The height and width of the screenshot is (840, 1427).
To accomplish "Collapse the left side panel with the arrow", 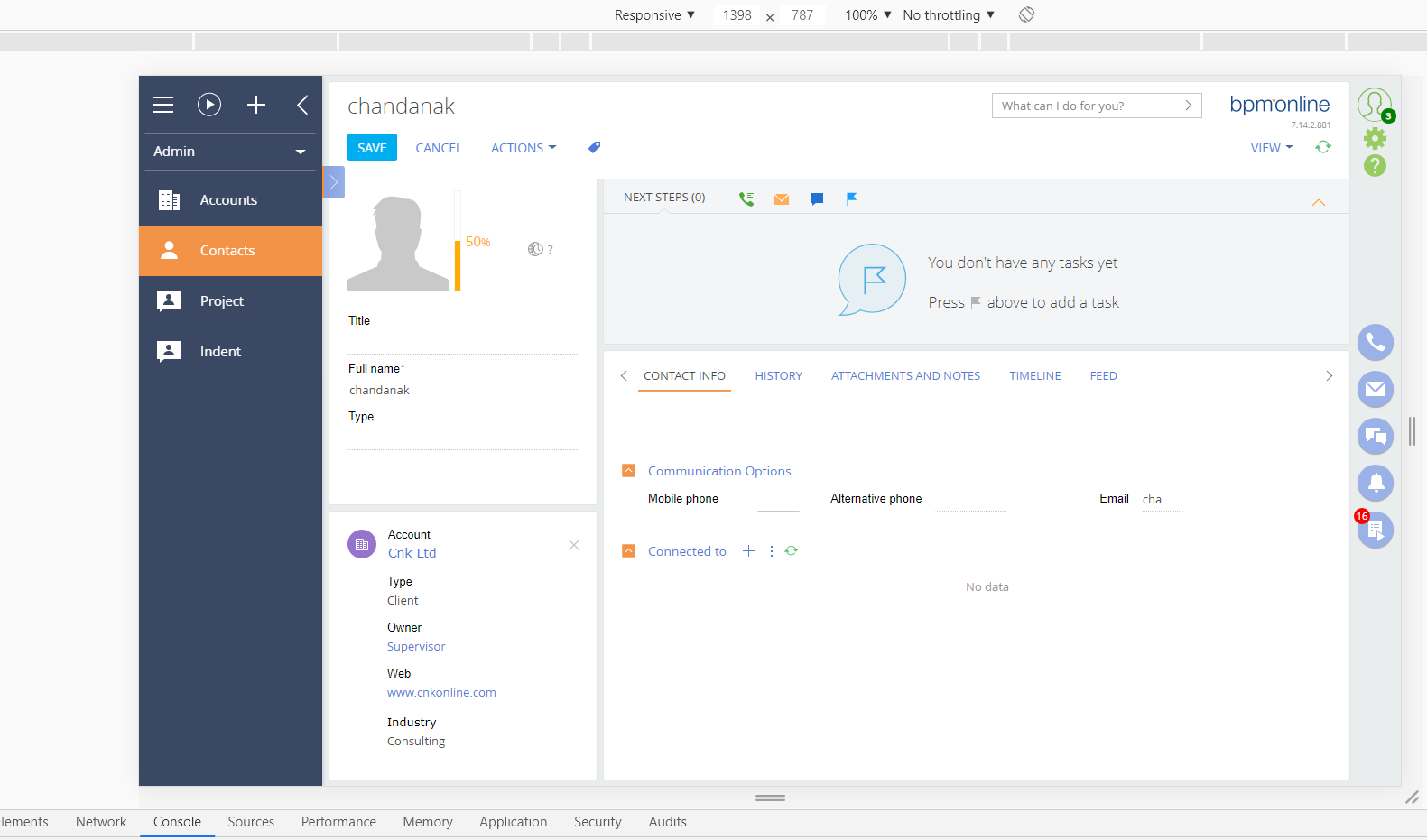I will (x=302, y=105).
